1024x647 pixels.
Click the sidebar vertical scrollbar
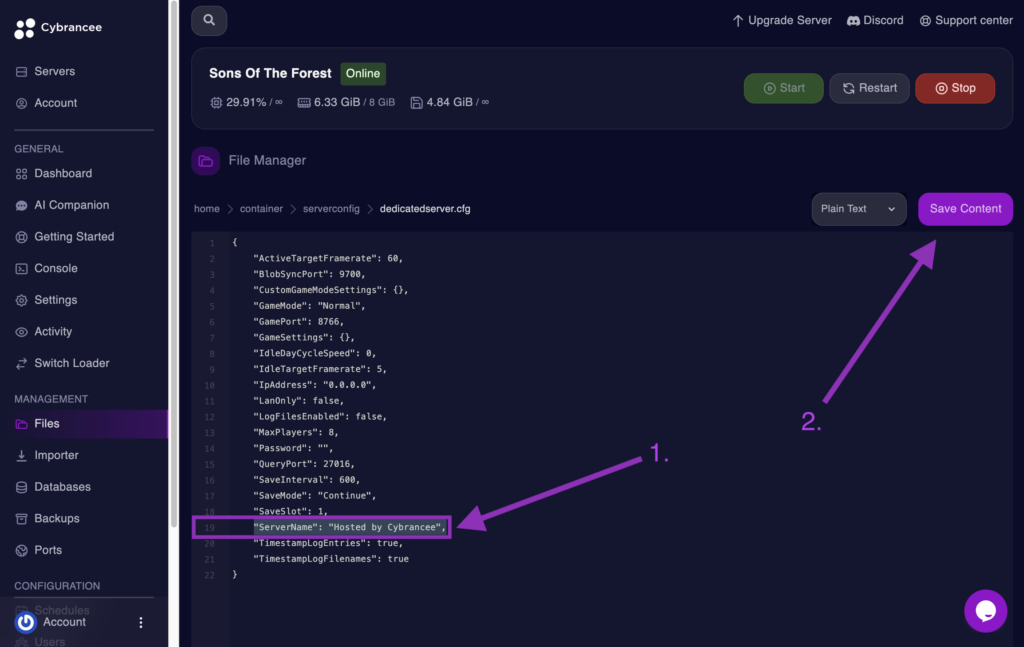coord(174,264)
